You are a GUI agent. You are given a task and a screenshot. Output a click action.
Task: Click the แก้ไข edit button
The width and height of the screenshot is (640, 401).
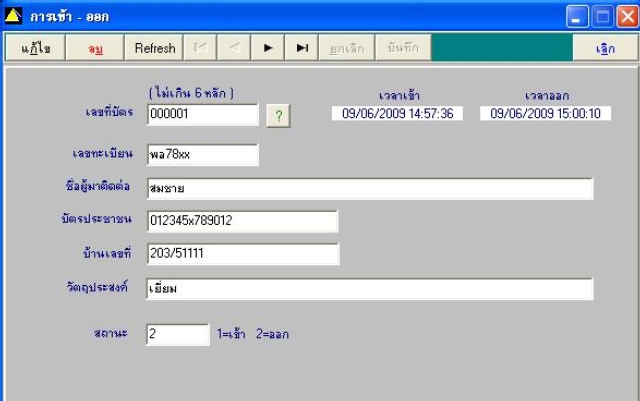pyautogui.click(x=36, y=48)
